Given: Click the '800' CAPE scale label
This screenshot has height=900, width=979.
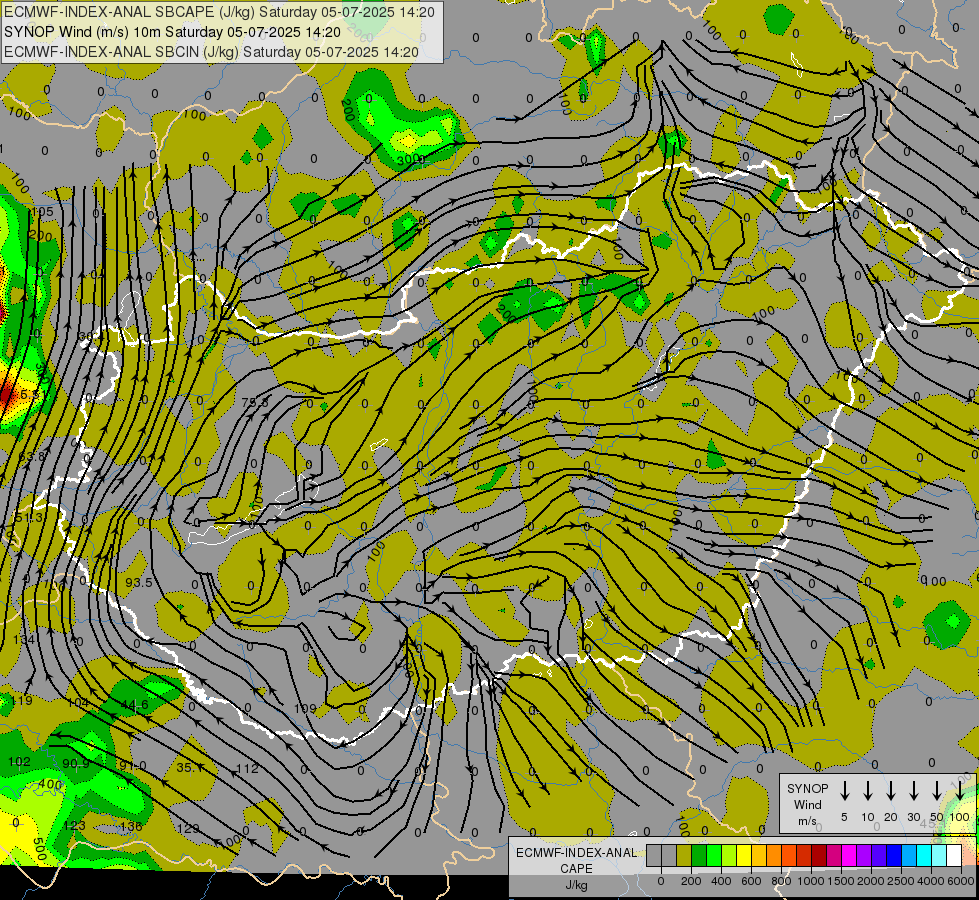Looking at the screenshot, I should pyautogui.click(x=781, y=881).
